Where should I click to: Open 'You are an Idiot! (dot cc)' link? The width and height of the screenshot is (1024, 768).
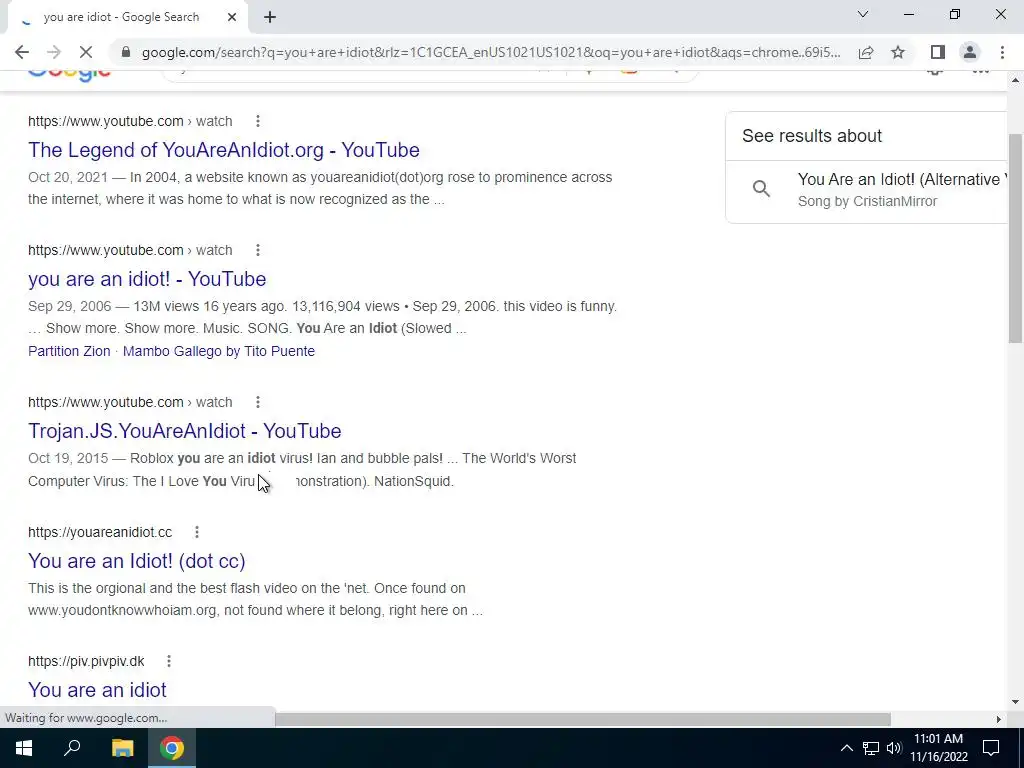(x=137, y=561)
